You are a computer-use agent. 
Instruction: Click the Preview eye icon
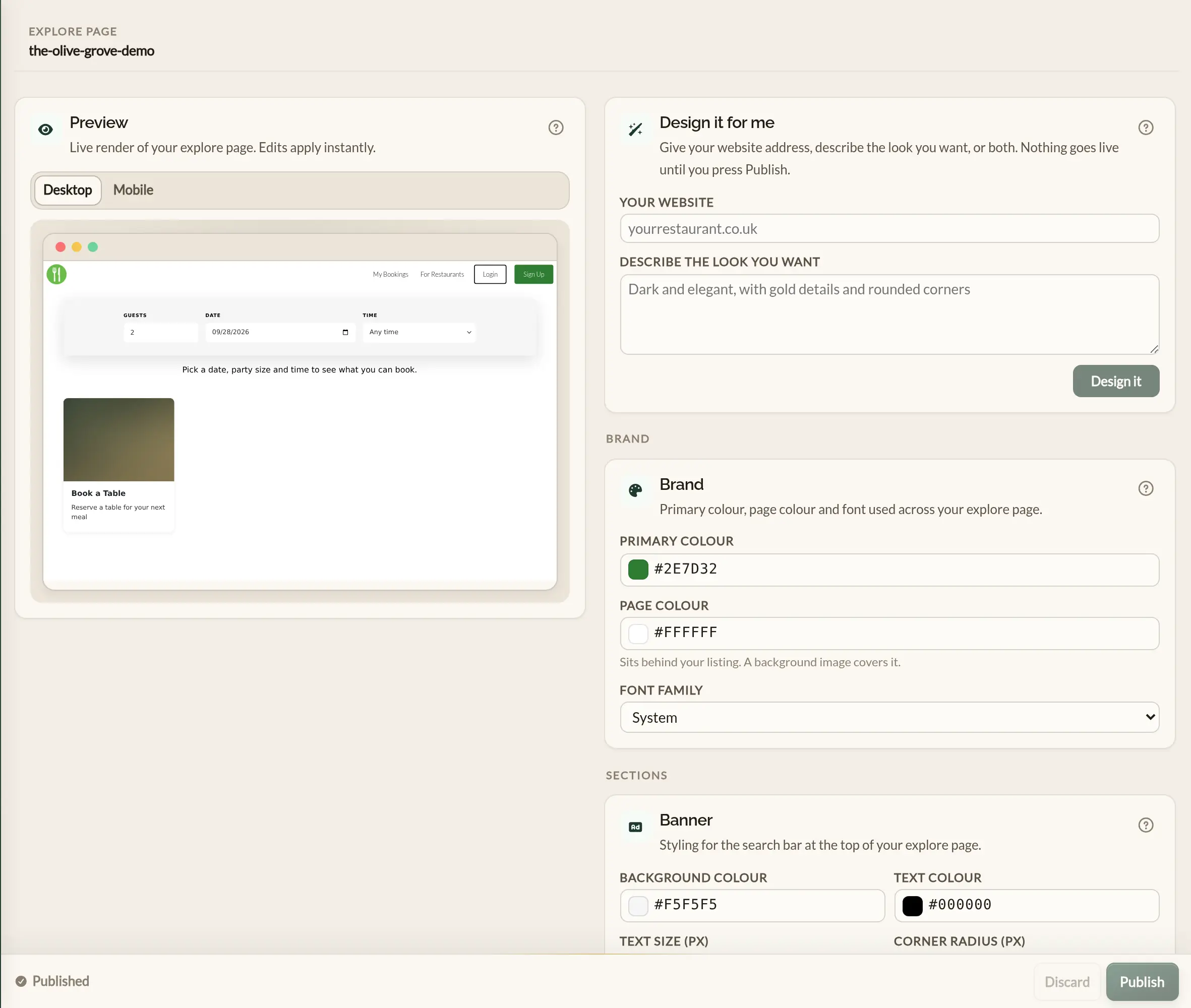click(46, 129)
